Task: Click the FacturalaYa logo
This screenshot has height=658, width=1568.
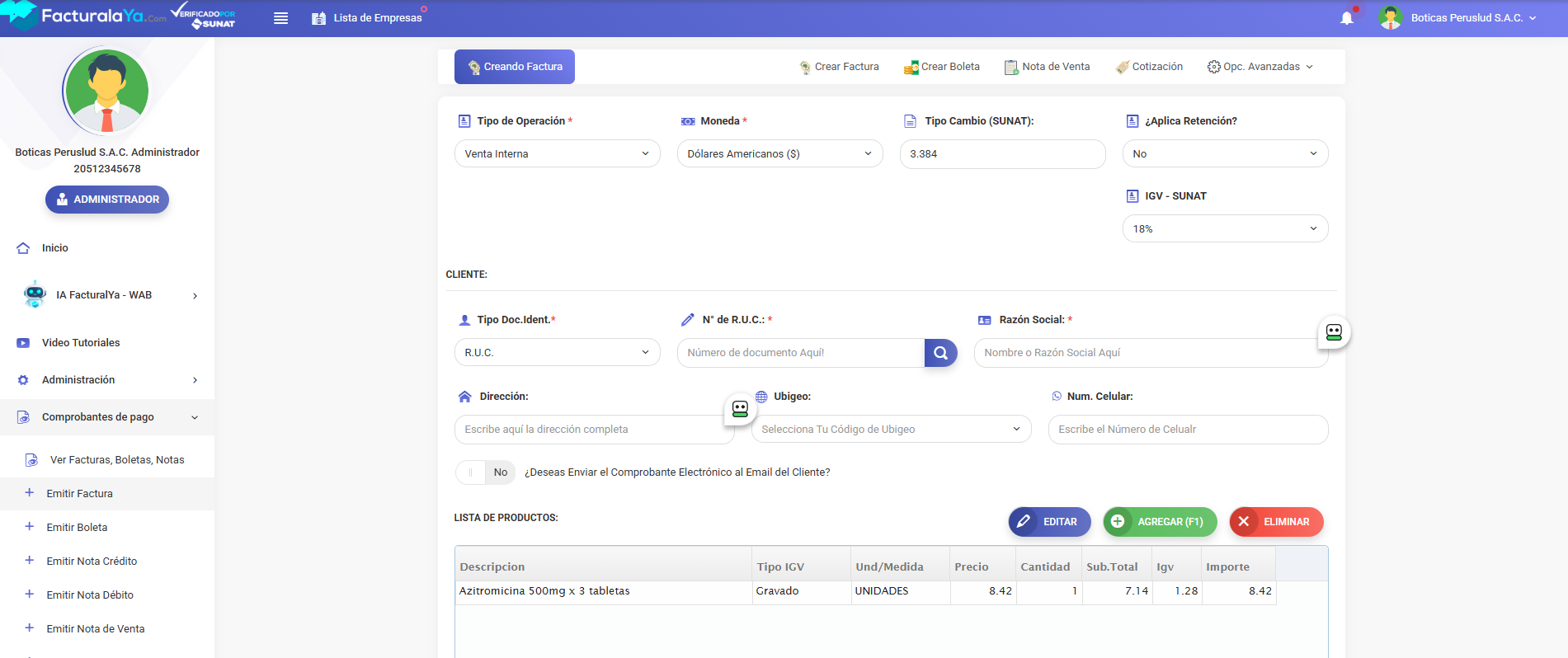Action: 82,16
